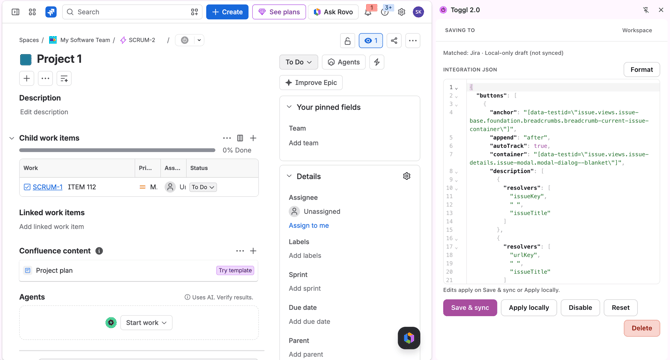This screenshot has width=670, height=360.
Task: Click Save & sync button
Action: [470, 307]
